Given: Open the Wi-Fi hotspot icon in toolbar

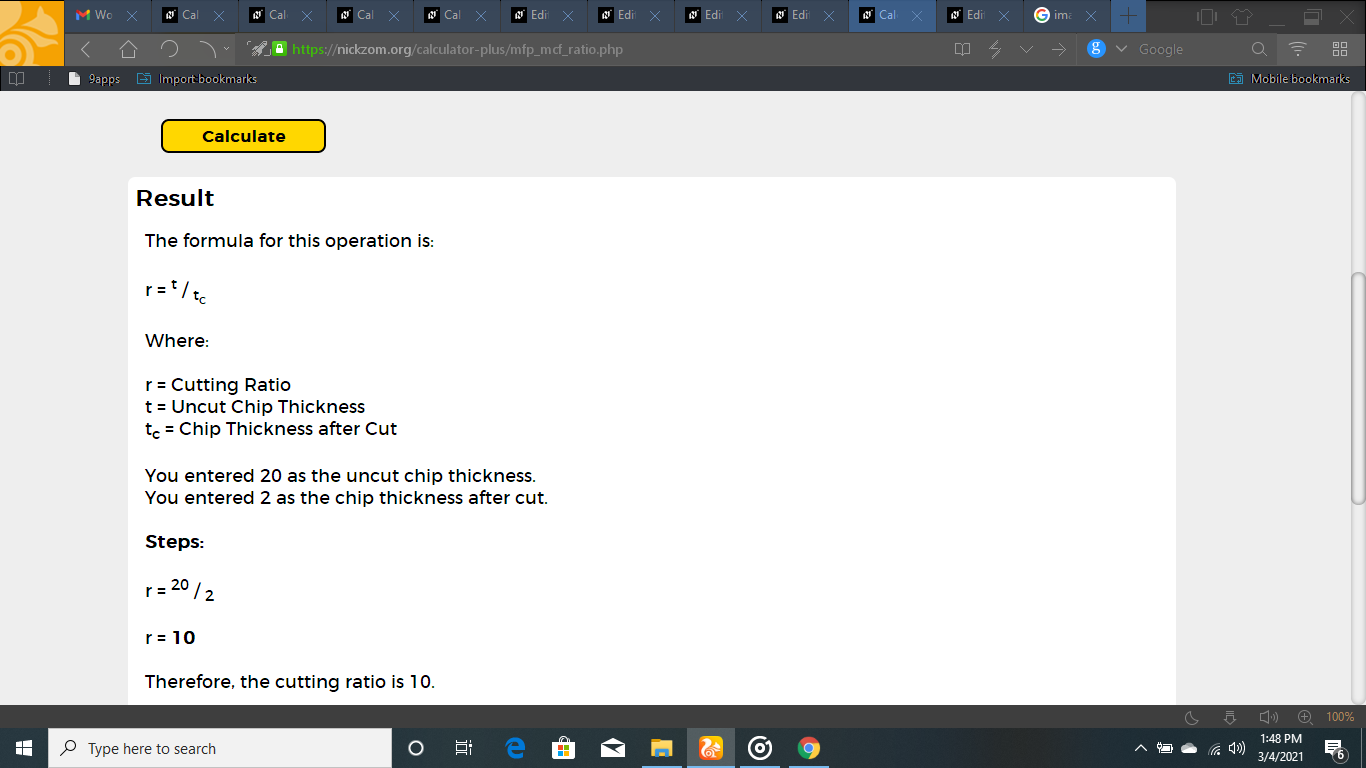Looking at the screenshot, I should tap(1298, 49).
